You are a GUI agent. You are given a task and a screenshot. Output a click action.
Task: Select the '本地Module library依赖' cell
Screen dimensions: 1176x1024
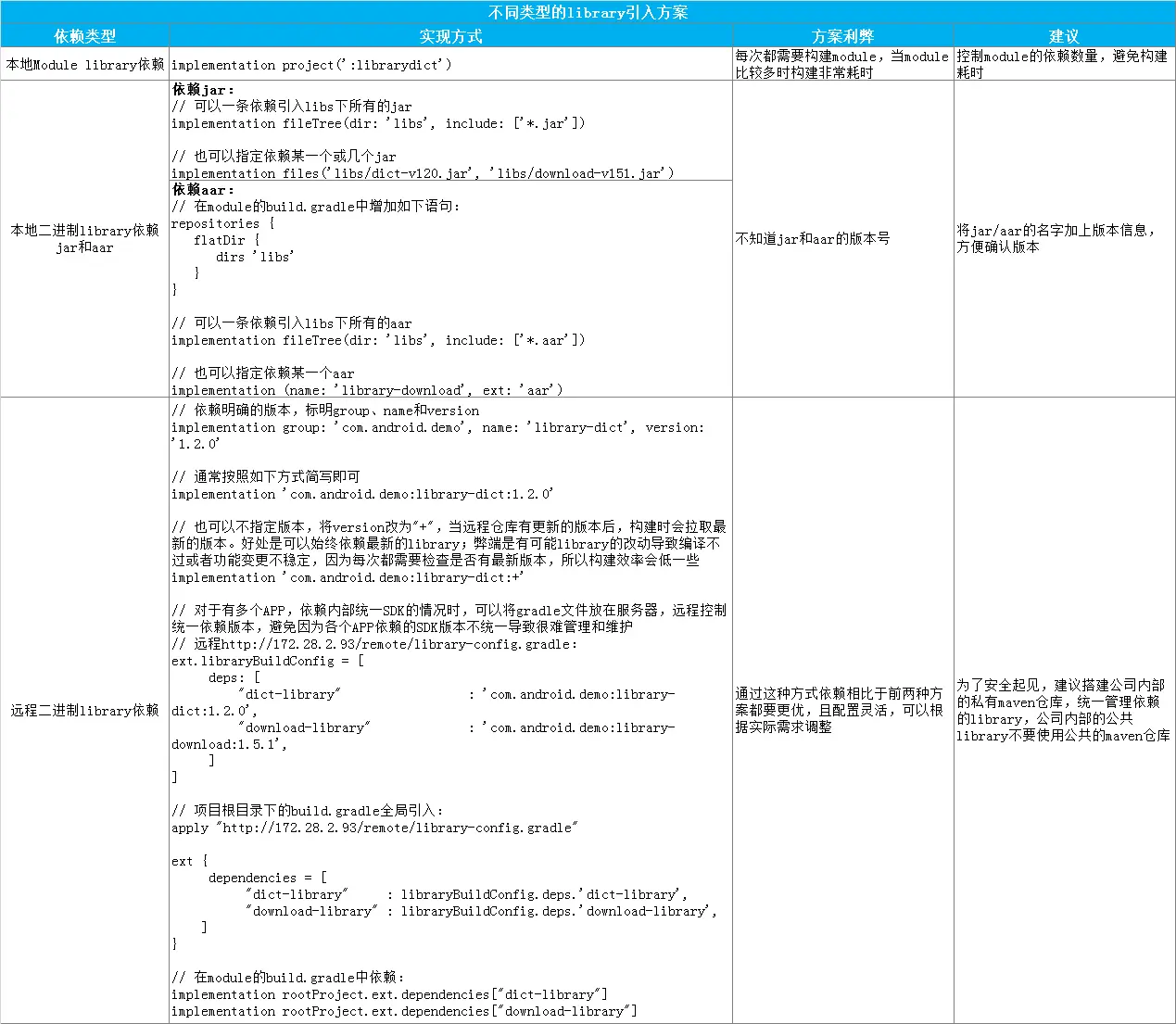click(84, 65)
